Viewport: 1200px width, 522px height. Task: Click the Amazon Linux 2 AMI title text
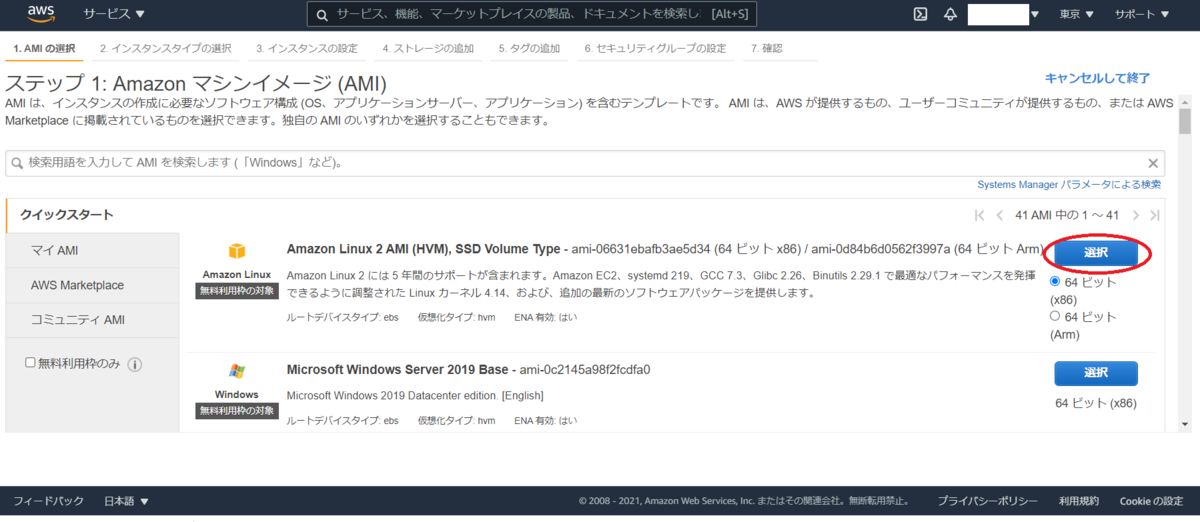click(425, 249)
